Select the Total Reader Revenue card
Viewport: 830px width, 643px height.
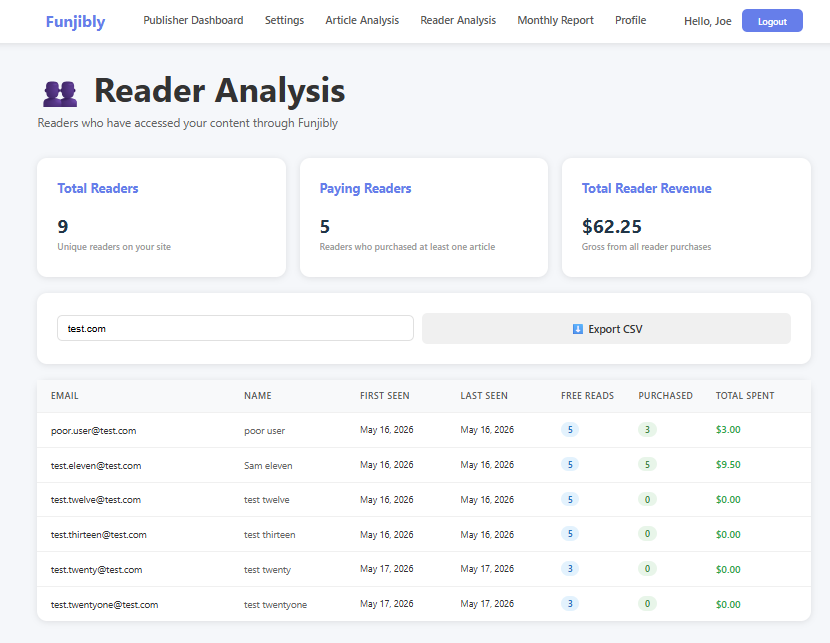(x=686, y=217)
